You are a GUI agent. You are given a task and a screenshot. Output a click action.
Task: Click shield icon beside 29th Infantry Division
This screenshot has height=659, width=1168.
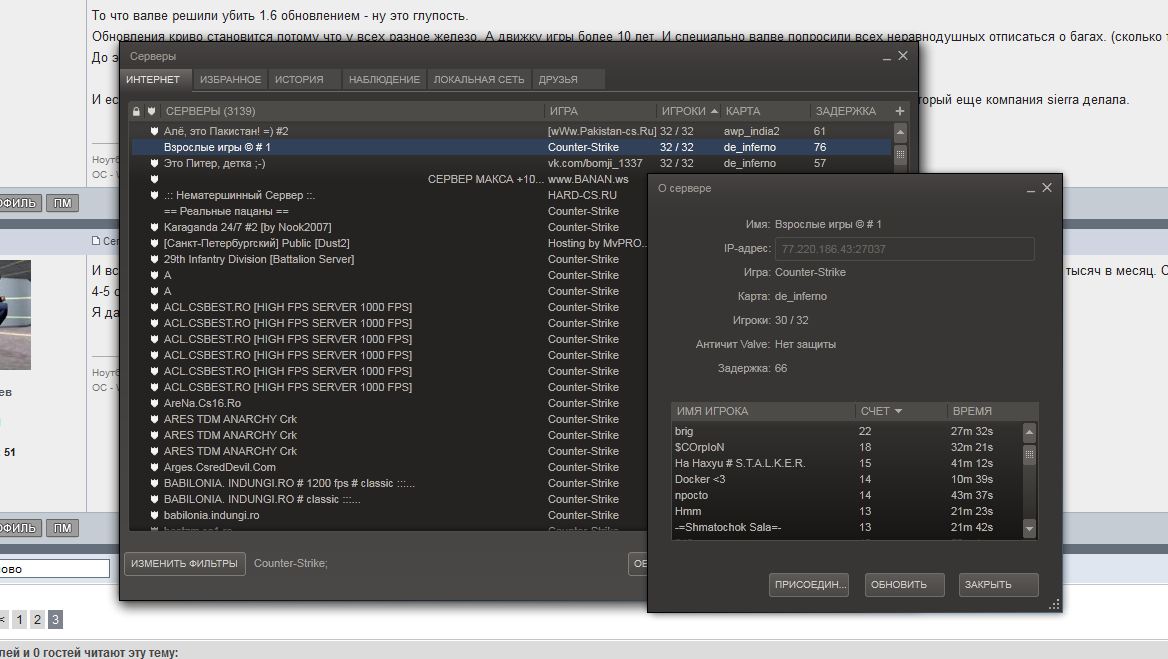pos(154,259)
